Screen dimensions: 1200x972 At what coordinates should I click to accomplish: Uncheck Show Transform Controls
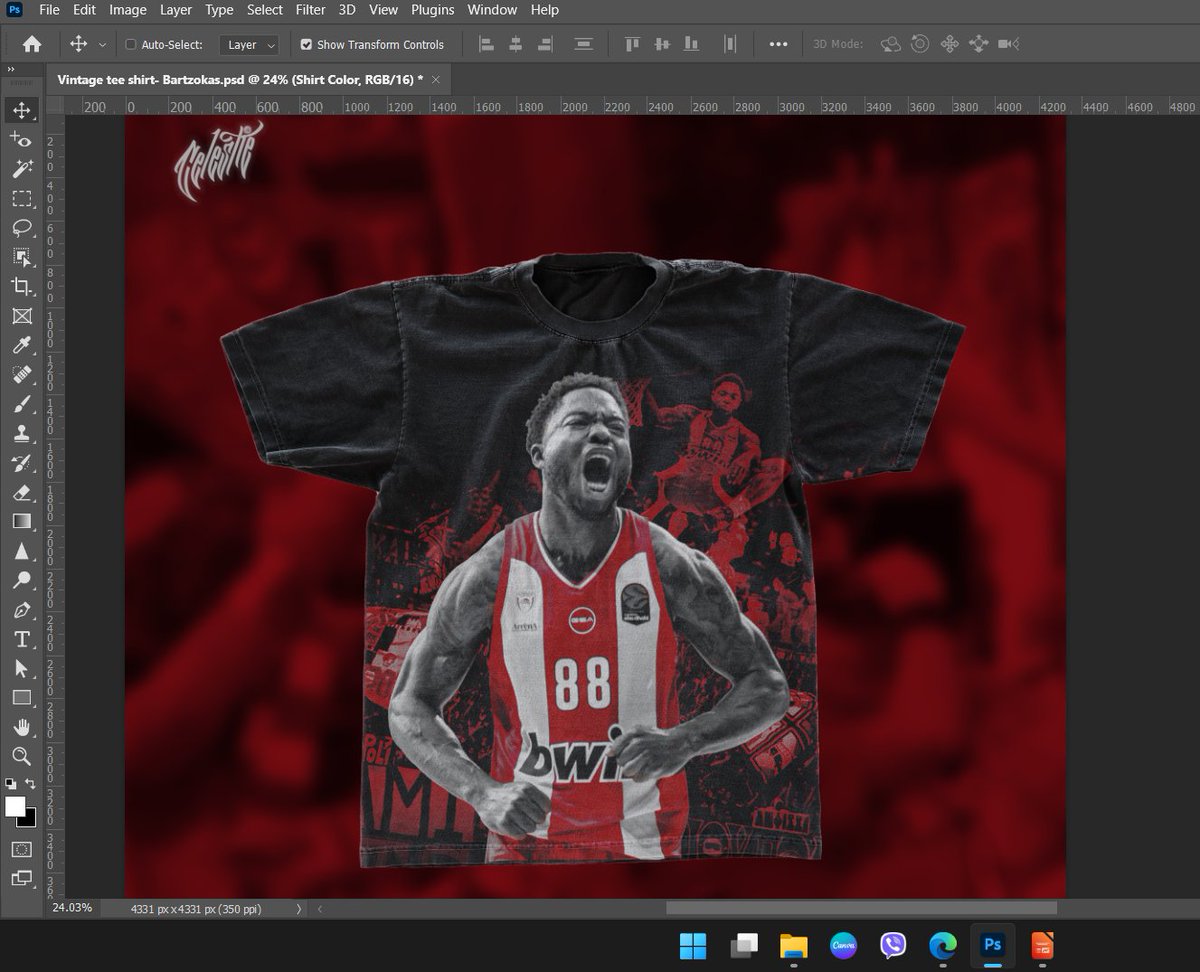[306, 45]
